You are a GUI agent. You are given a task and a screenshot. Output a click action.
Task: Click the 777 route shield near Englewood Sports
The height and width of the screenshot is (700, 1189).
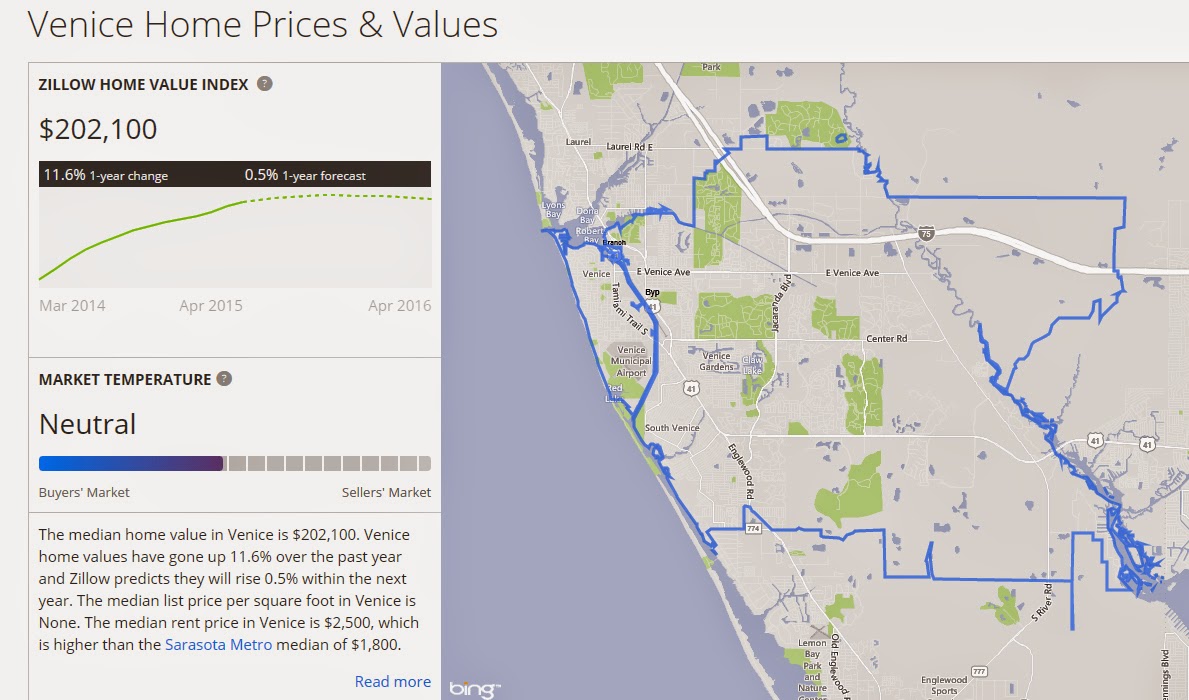pos(980,671)
